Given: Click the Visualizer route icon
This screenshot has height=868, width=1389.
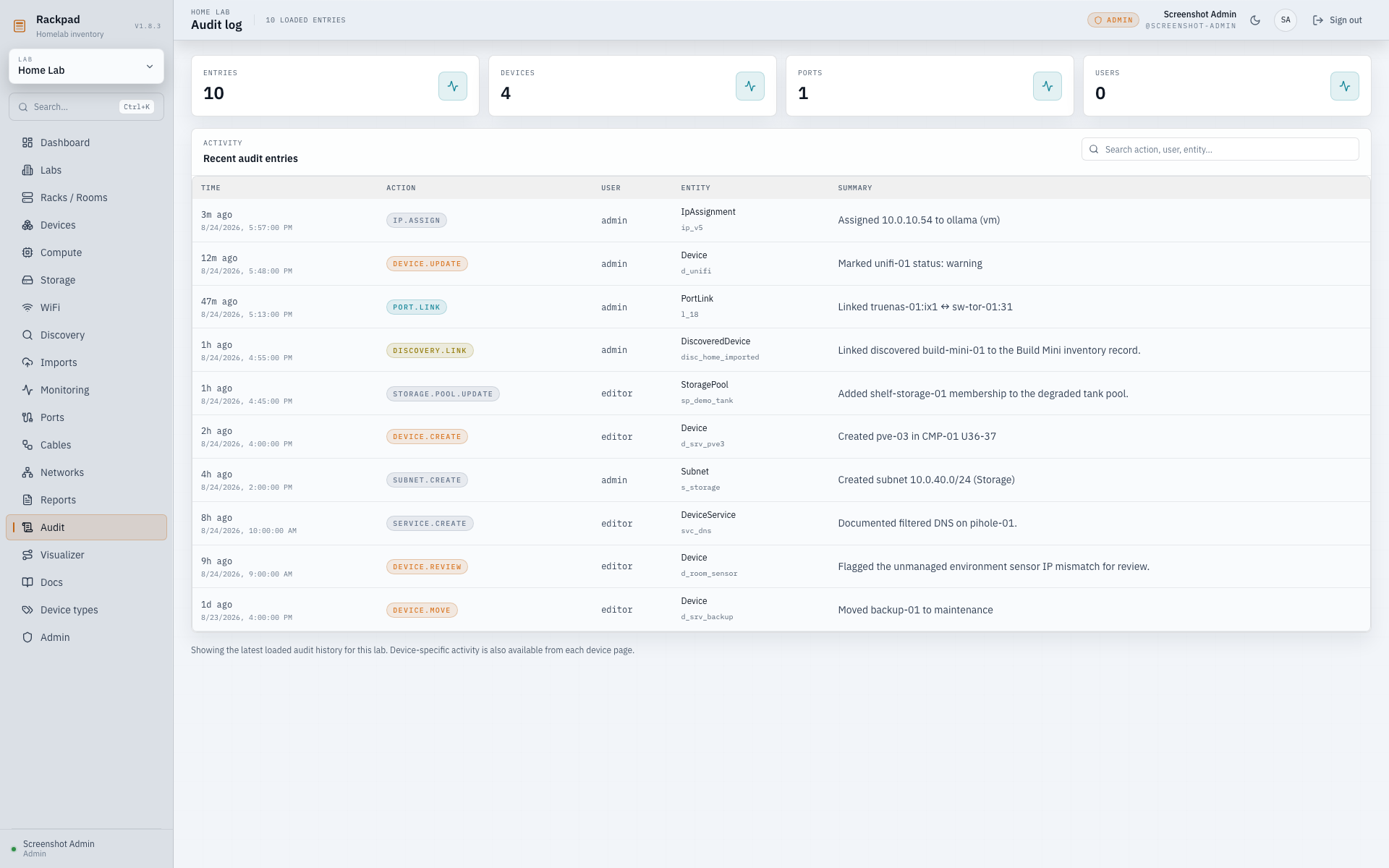Looking at the screenshot, I should coord(27,555).
